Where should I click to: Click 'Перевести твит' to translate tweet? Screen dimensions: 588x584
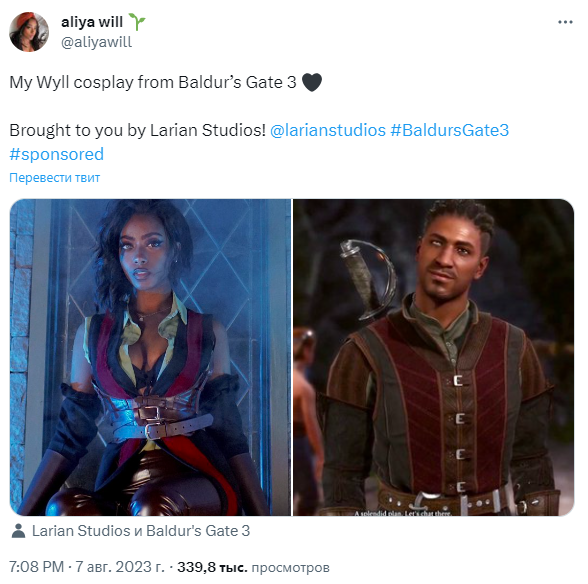coord(54,177)
